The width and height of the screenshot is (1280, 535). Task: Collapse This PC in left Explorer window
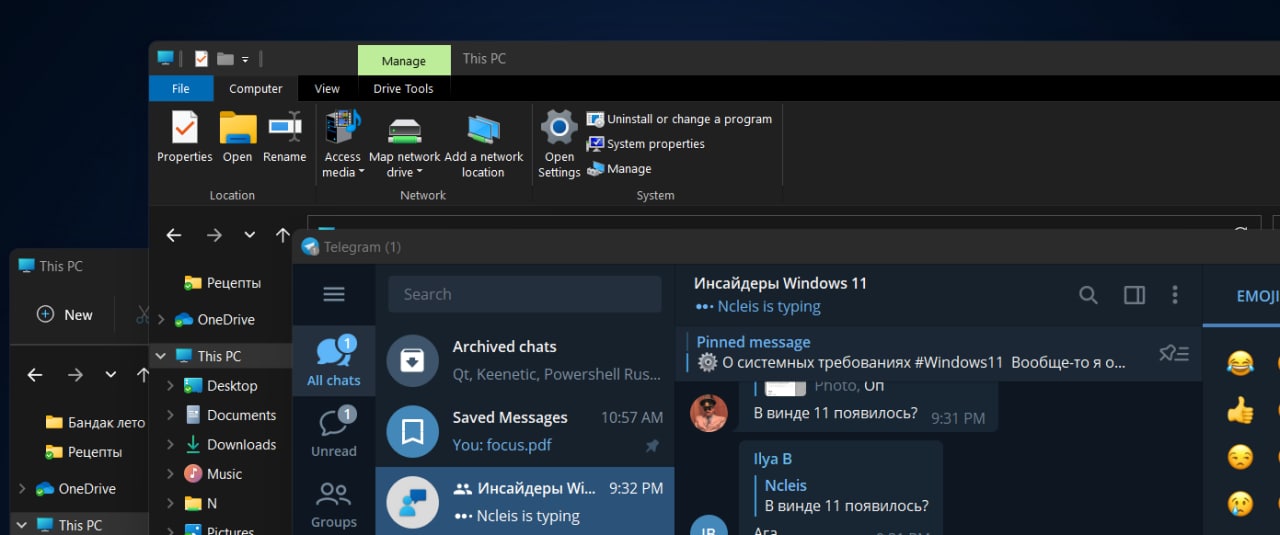point(21,525)
